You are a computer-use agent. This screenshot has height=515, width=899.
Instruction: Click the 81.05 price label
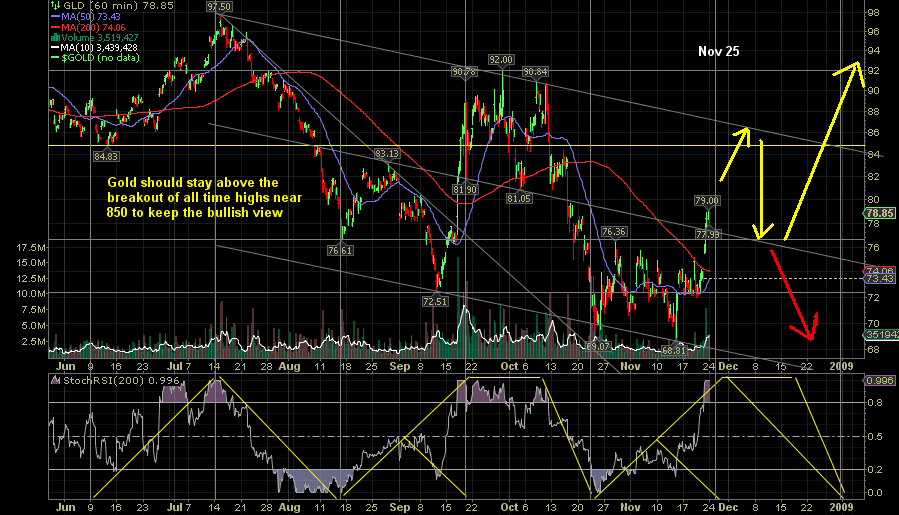519,198
